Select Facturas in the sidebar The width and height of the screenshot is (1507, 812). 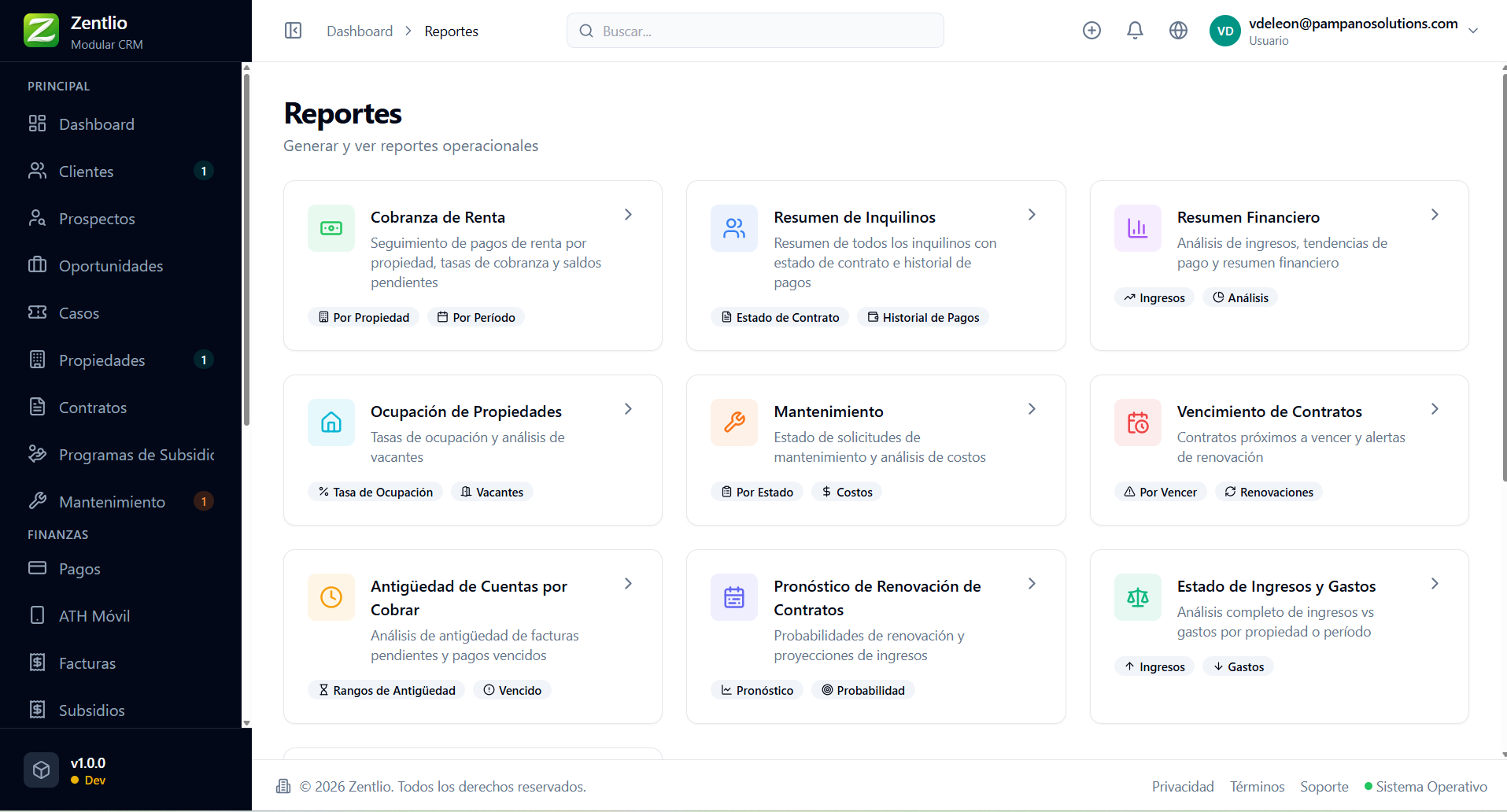click(x=87, y=663)
